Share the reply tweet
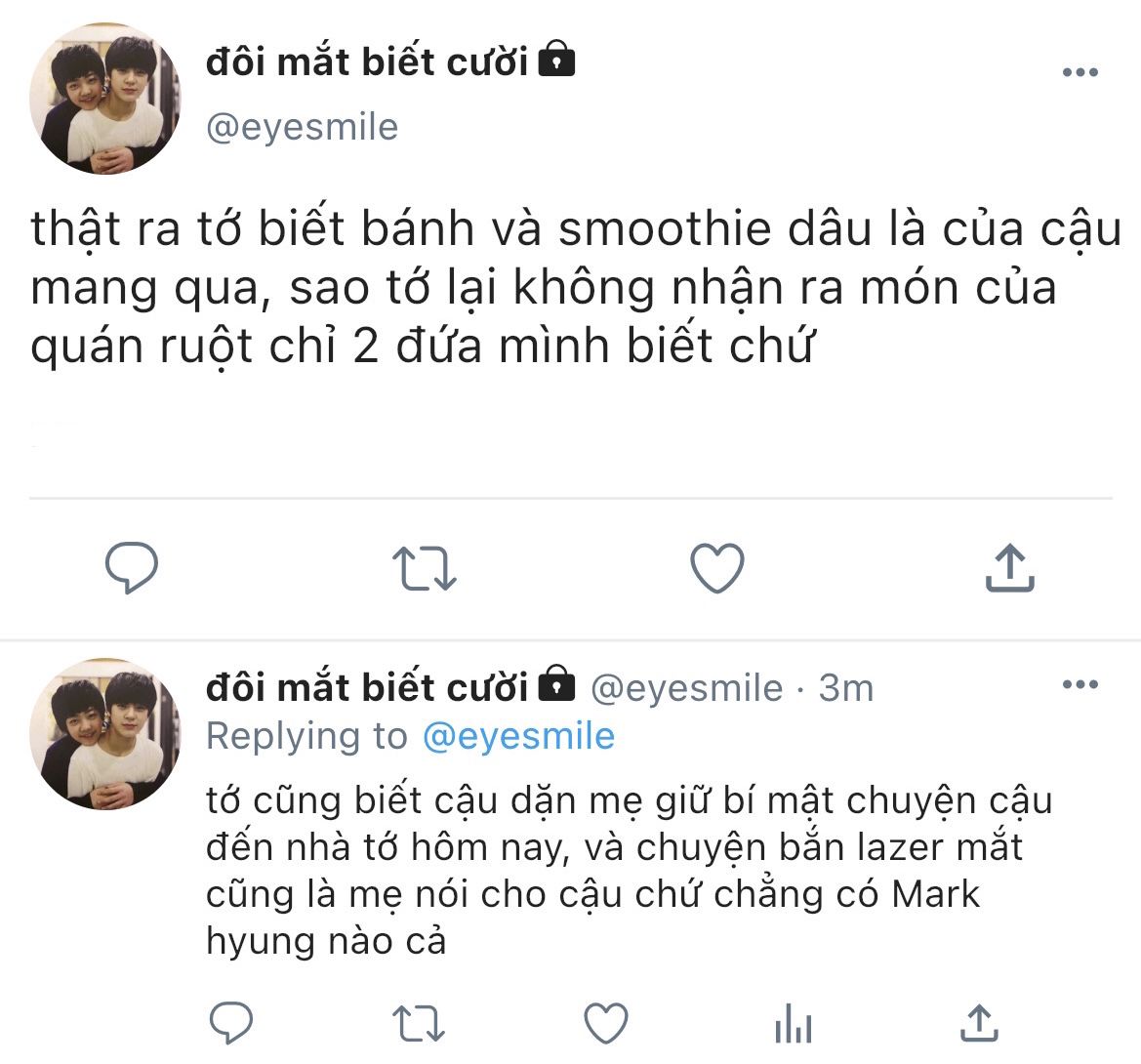The width and height of the screenshot is (1141, 1064). coord(979,1023)
